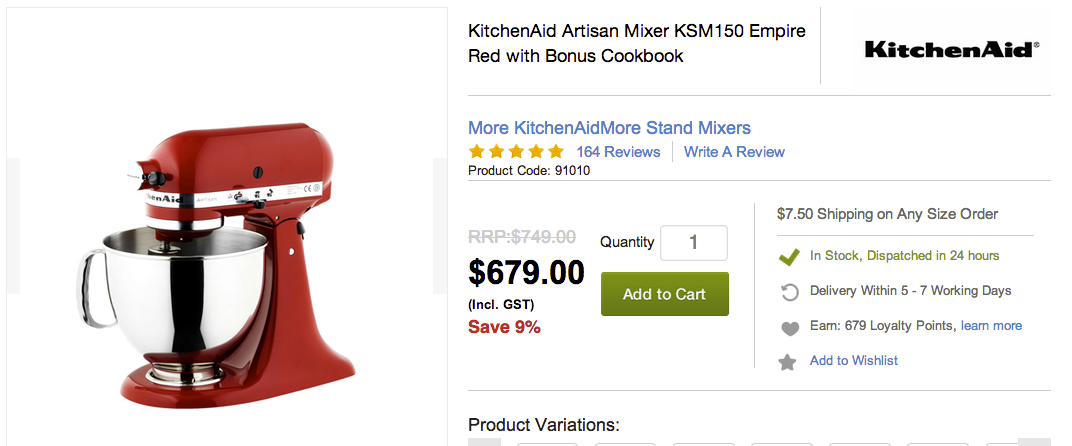Click the Quantity input field

coord(694,243)
